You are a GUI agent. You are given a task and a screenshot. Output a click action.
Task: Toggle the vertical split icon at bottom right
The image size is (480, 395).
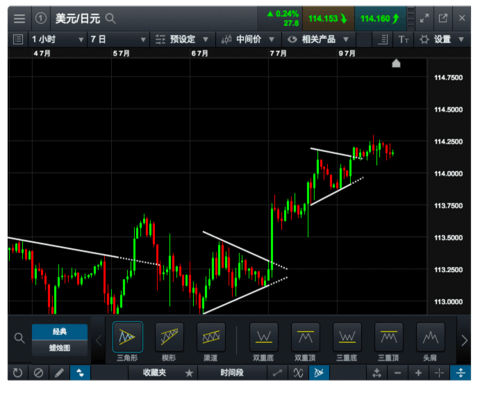tap(461, 372)
